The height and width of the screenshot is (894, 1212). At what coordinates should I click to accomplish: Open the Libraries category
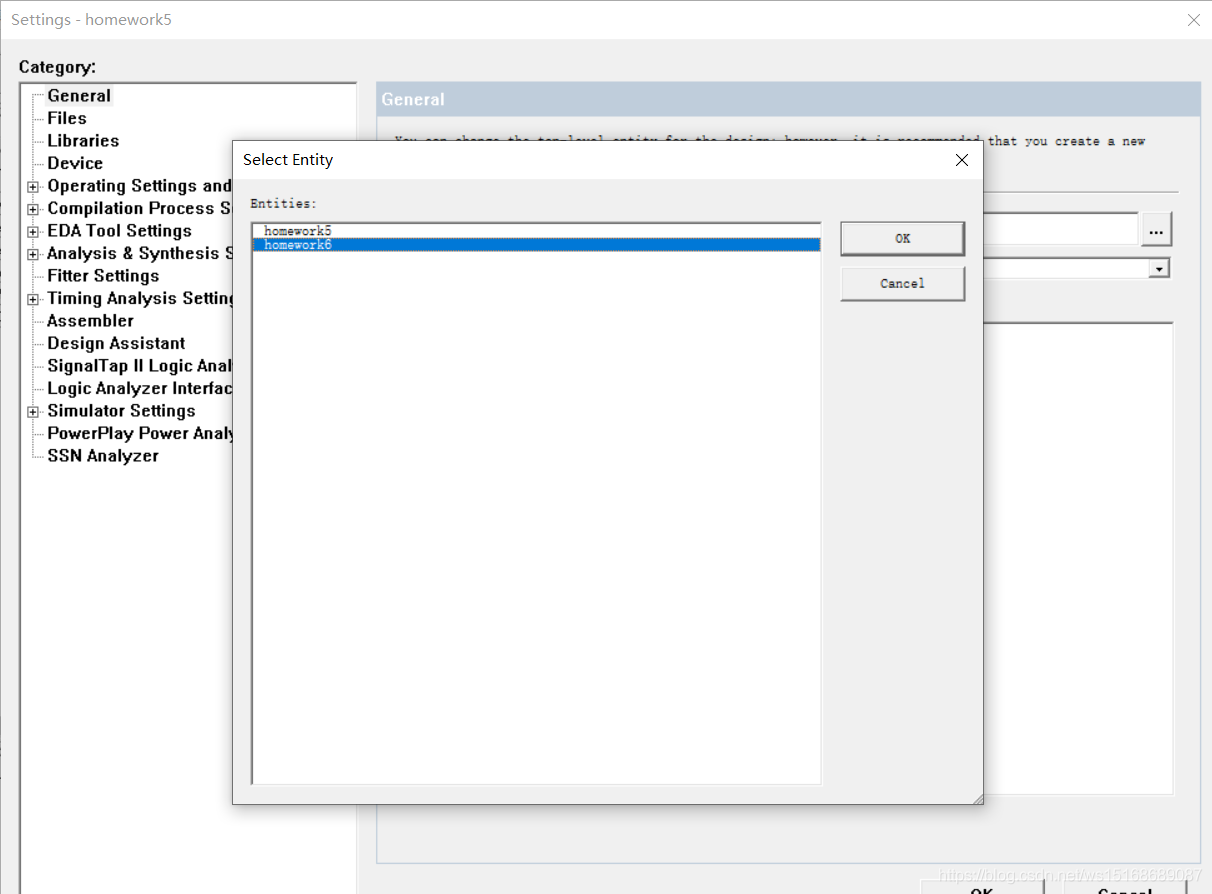[83, 141]
